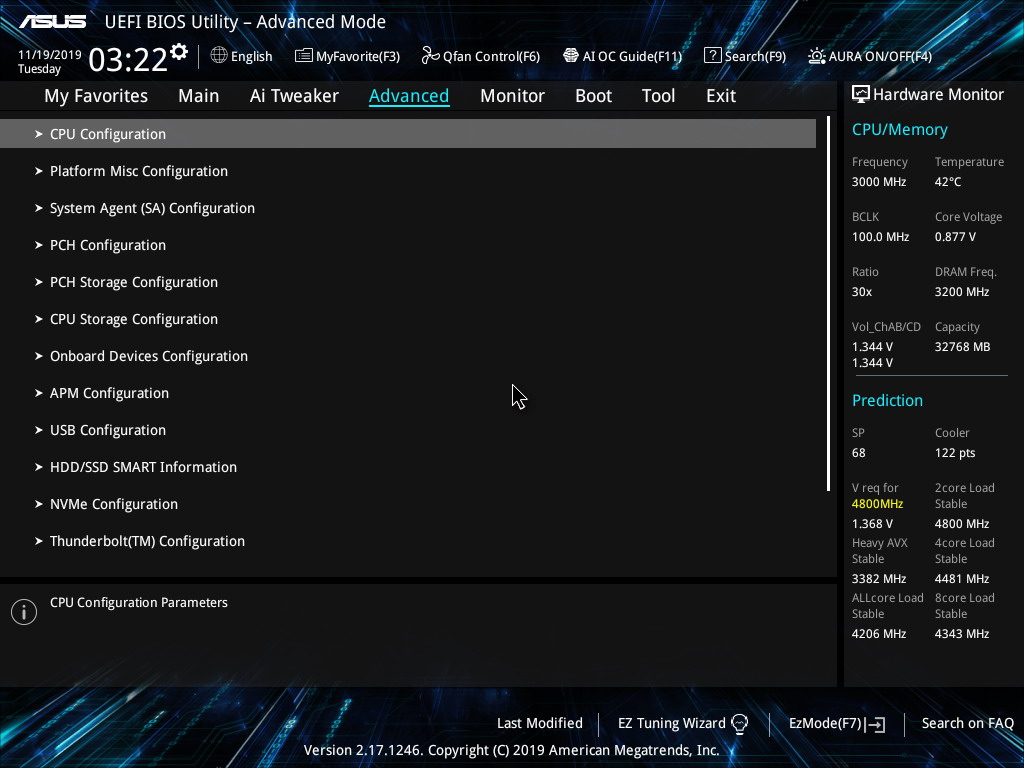Expand PCH Configuration arrow
This screenshot has width=1024, height=768.
coord(39,245)
